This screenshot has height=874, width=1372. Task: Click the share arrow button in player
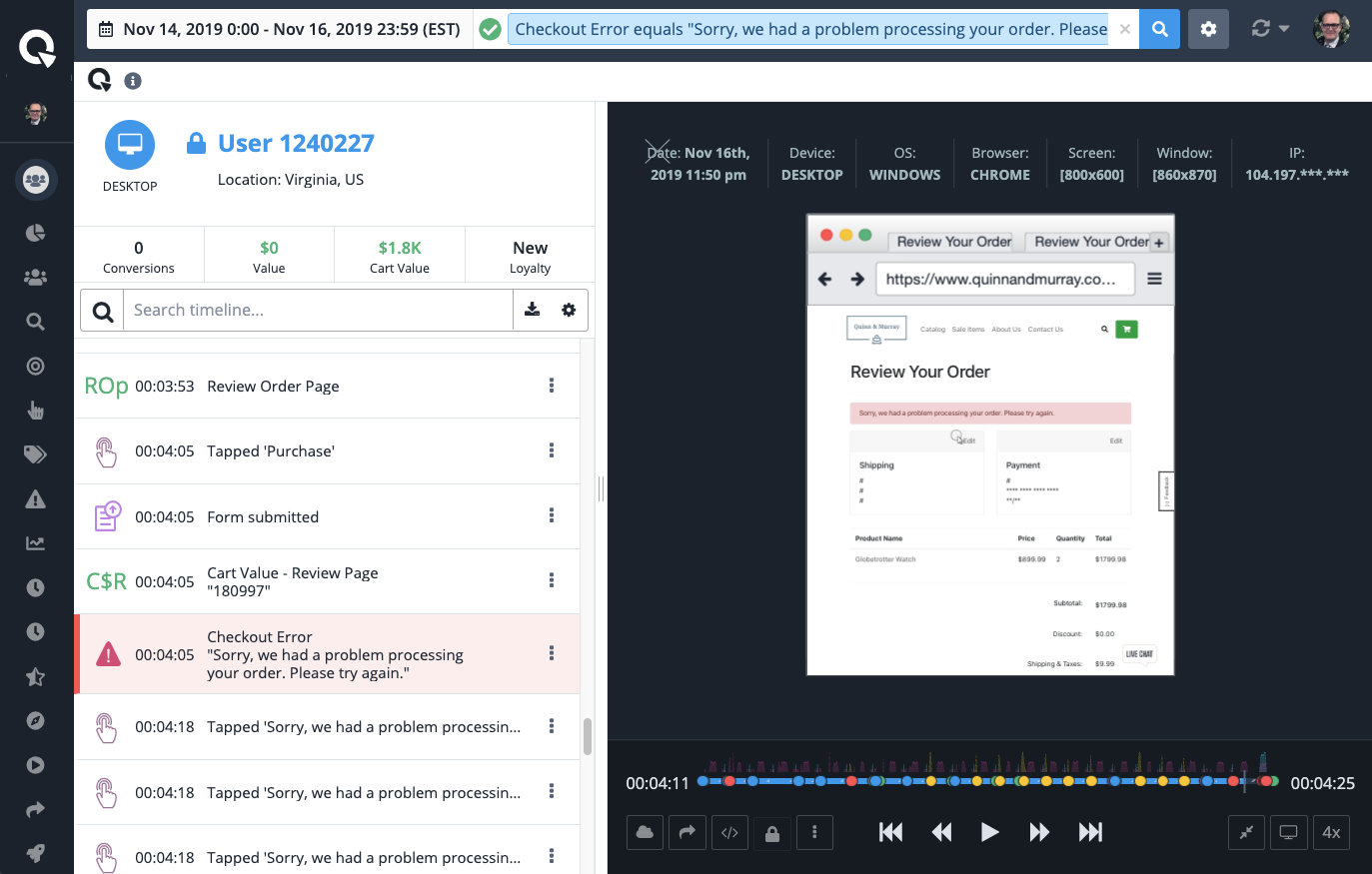686,832
